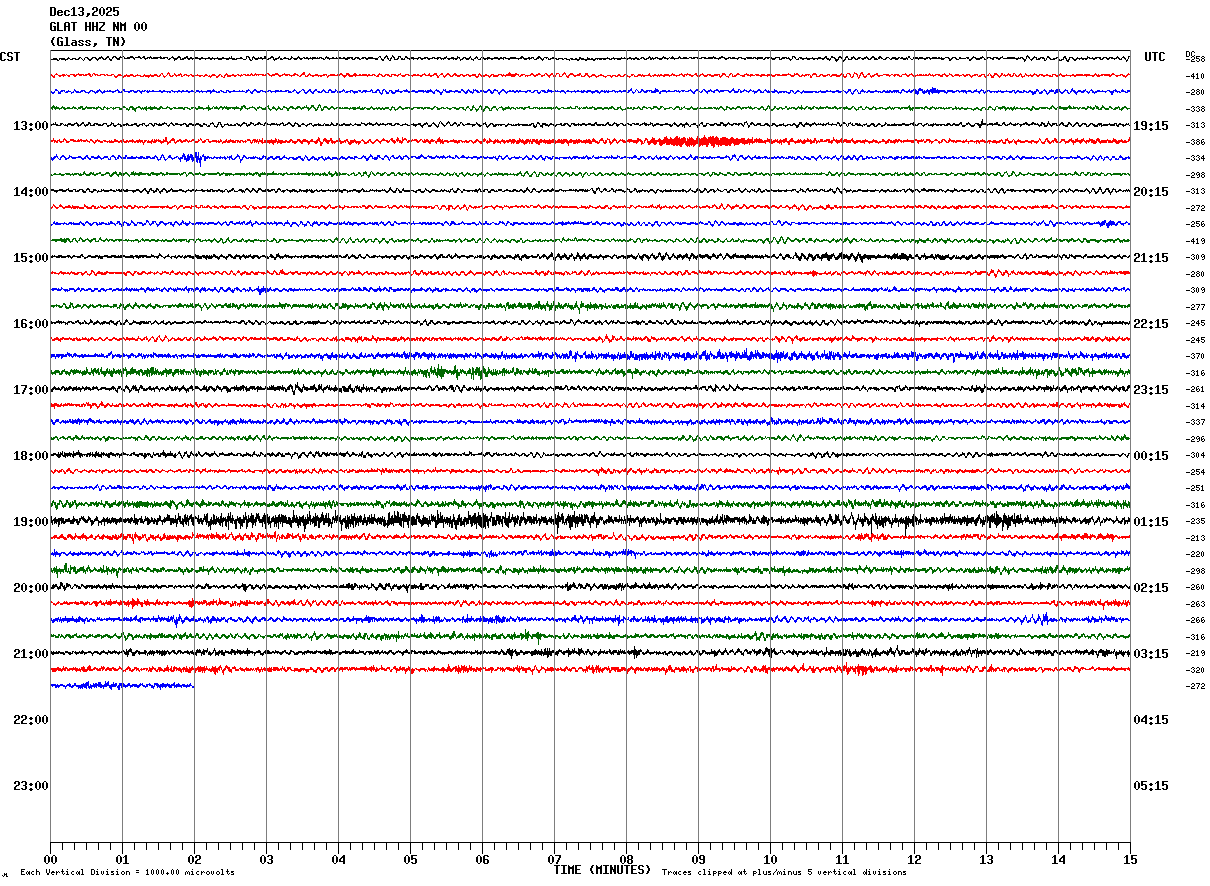Click the DC offset value -410
This screenshot has width=1210, height=886.
pyautogui.click(x=1195, y=76)
